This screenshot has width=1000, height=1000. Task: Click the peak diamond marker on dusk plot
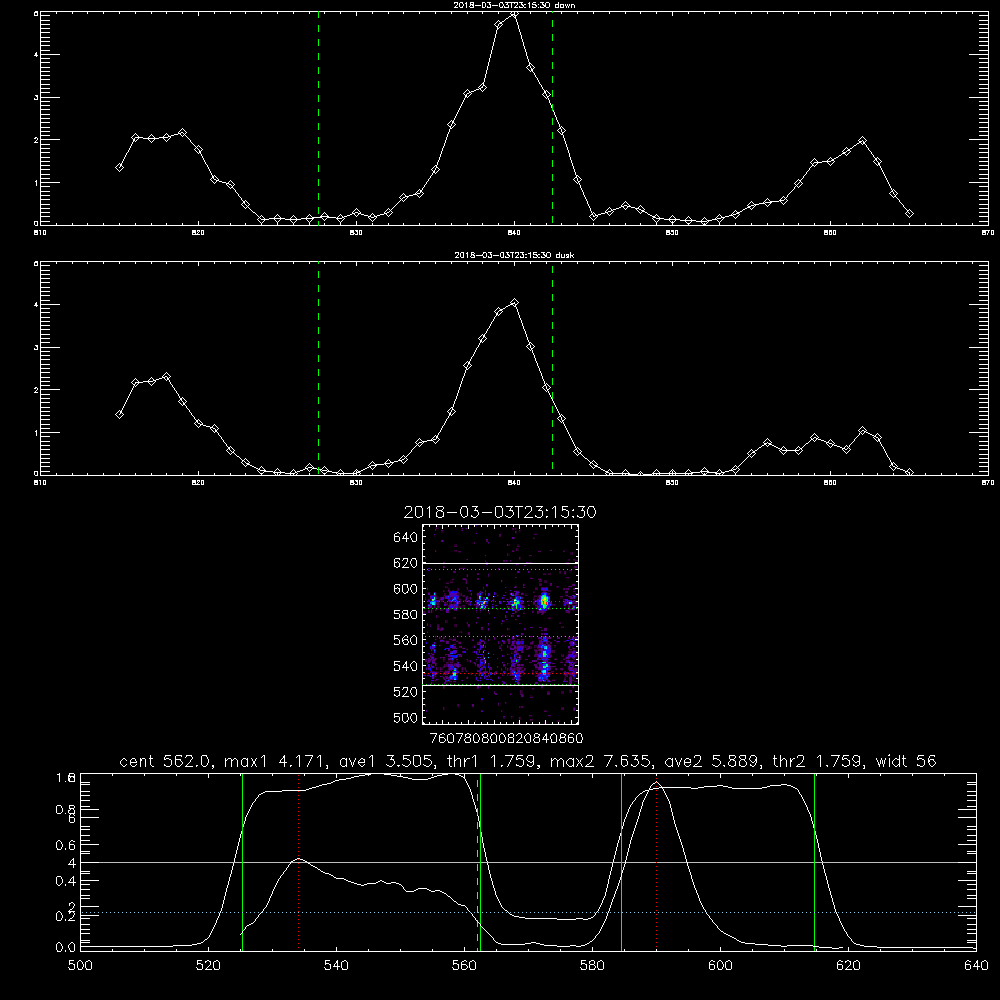point(514,303)
